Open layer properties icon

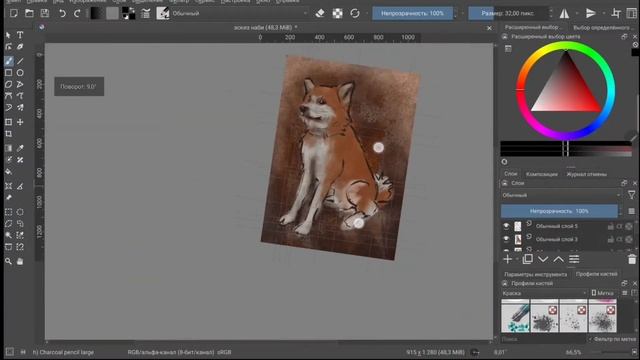click(574, 259)
